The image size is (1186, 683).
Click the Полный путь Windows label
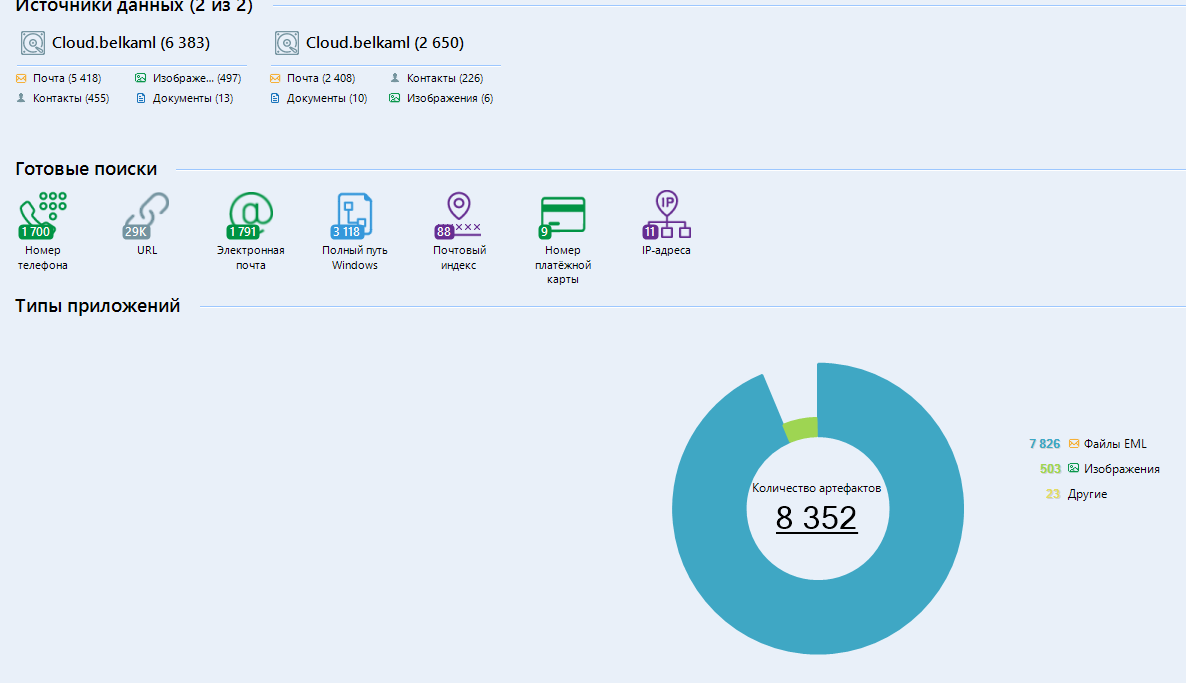(x=354, y=258)
